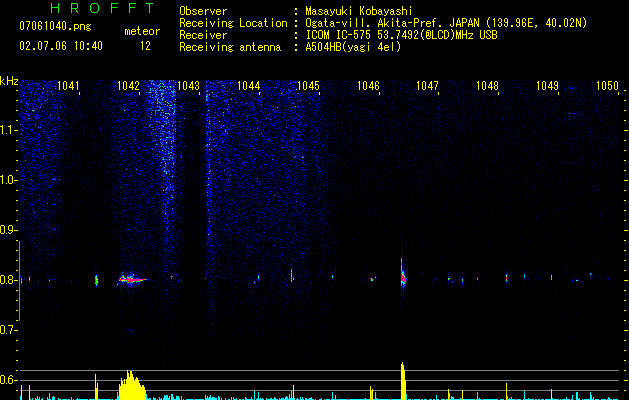
Task: Click the 1047 time axis marker
Action: tap(428, 85)
